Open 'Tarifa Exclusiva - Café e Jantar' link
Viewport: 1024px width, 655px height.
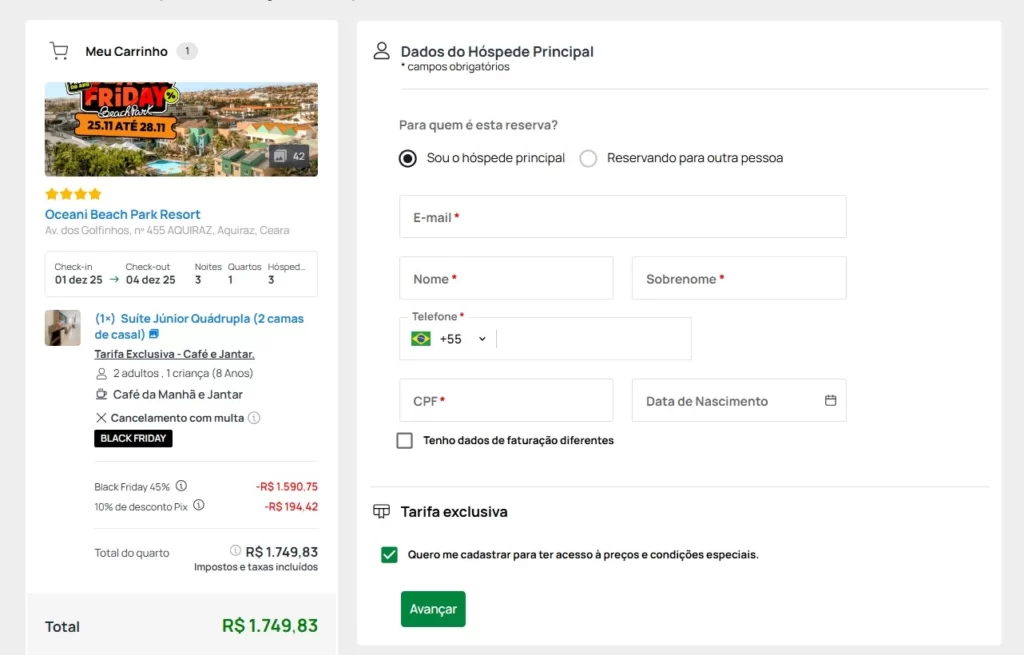tap(174, 354)
